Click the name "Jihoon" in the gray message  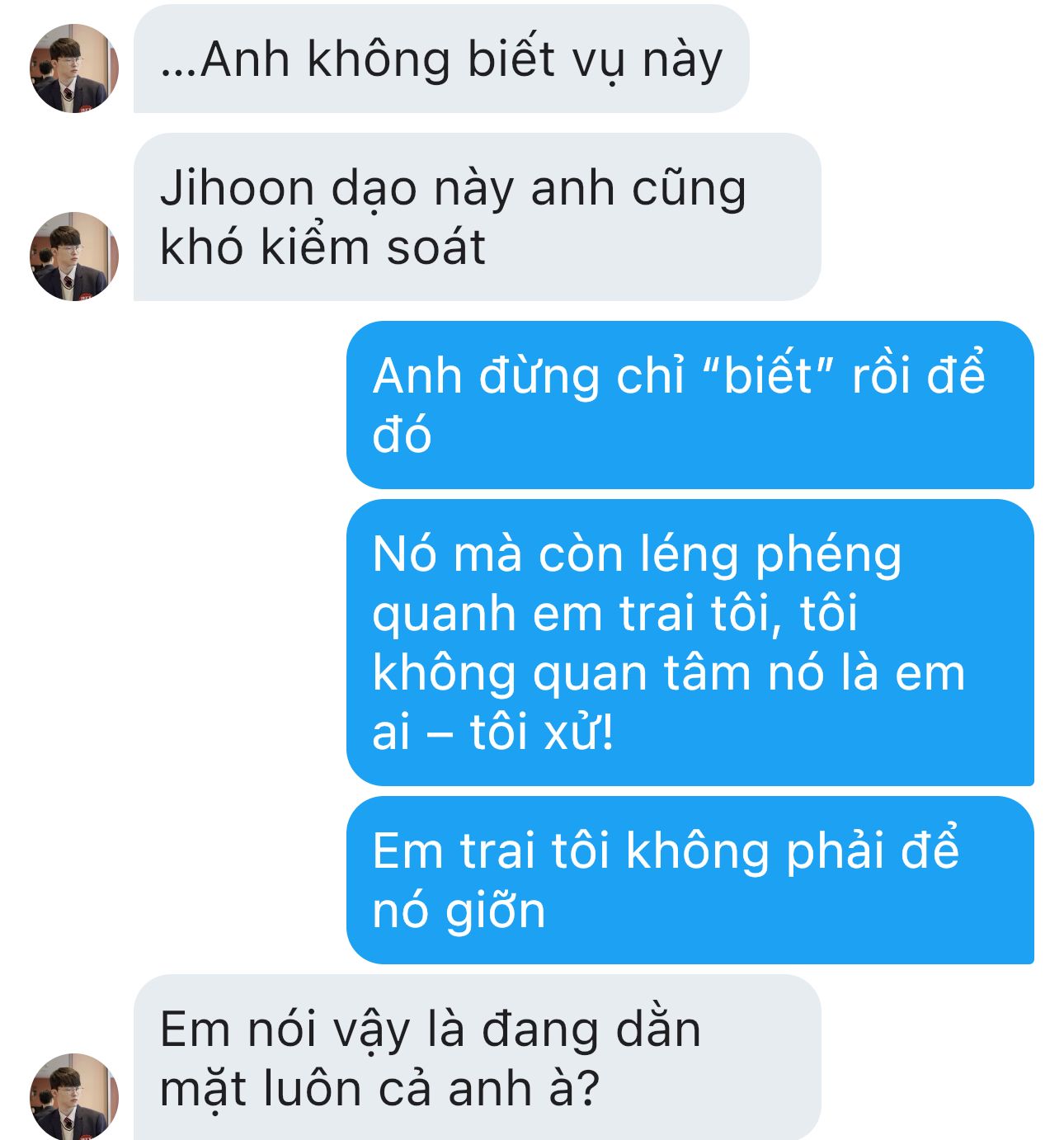click(238, 189)
